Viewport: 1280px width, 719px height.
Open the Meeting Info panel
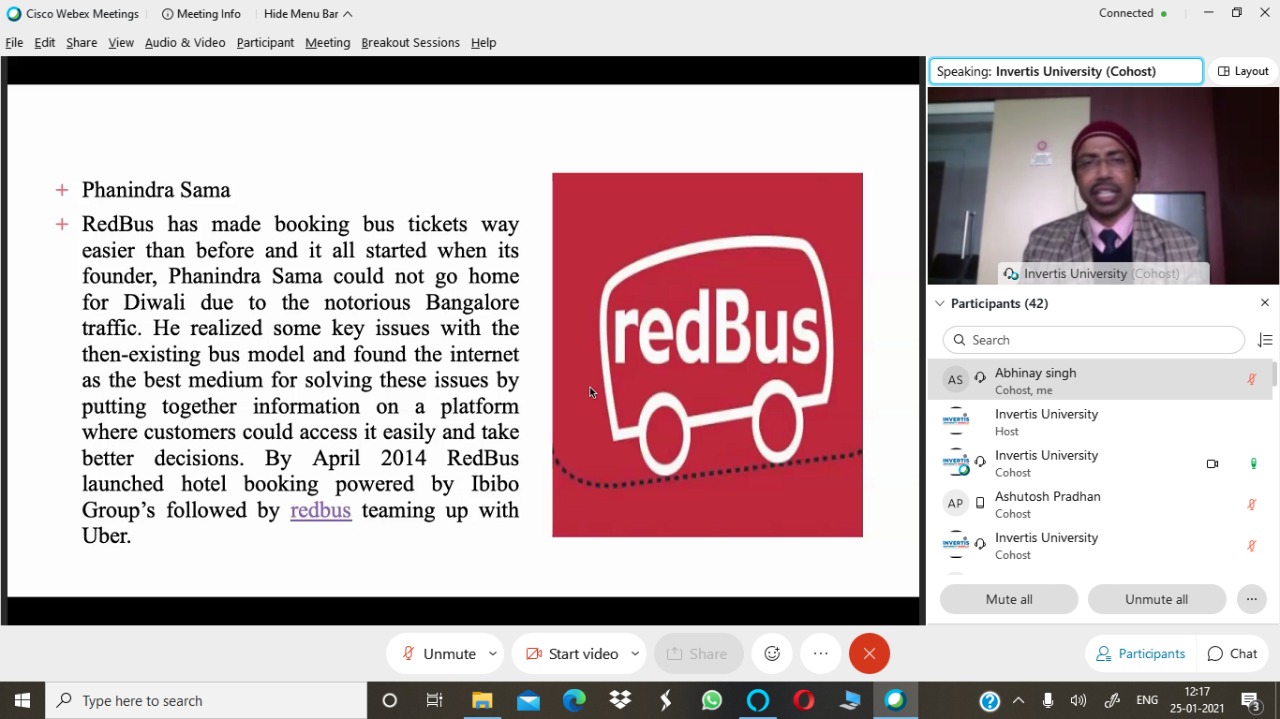pyautogui.click(x=201, y=14)
